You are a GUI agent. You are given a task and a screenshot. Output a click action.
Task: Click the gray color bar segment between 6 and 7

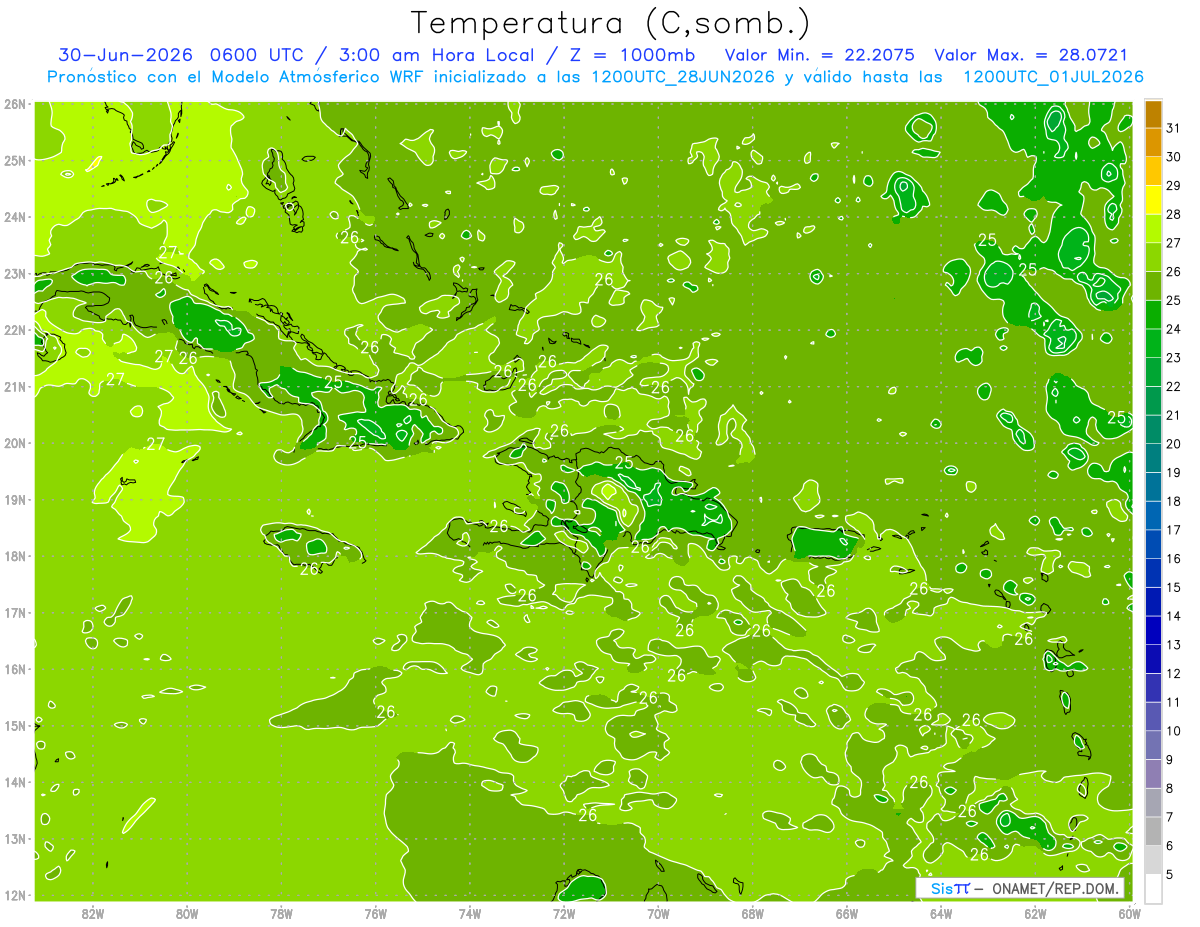[1153, 831]
